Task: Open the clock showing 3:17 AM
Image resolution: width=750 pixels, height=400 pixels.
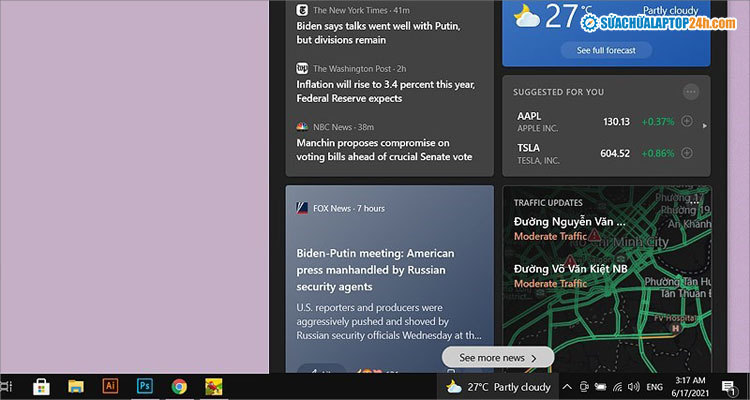Action: coord(690,387)
